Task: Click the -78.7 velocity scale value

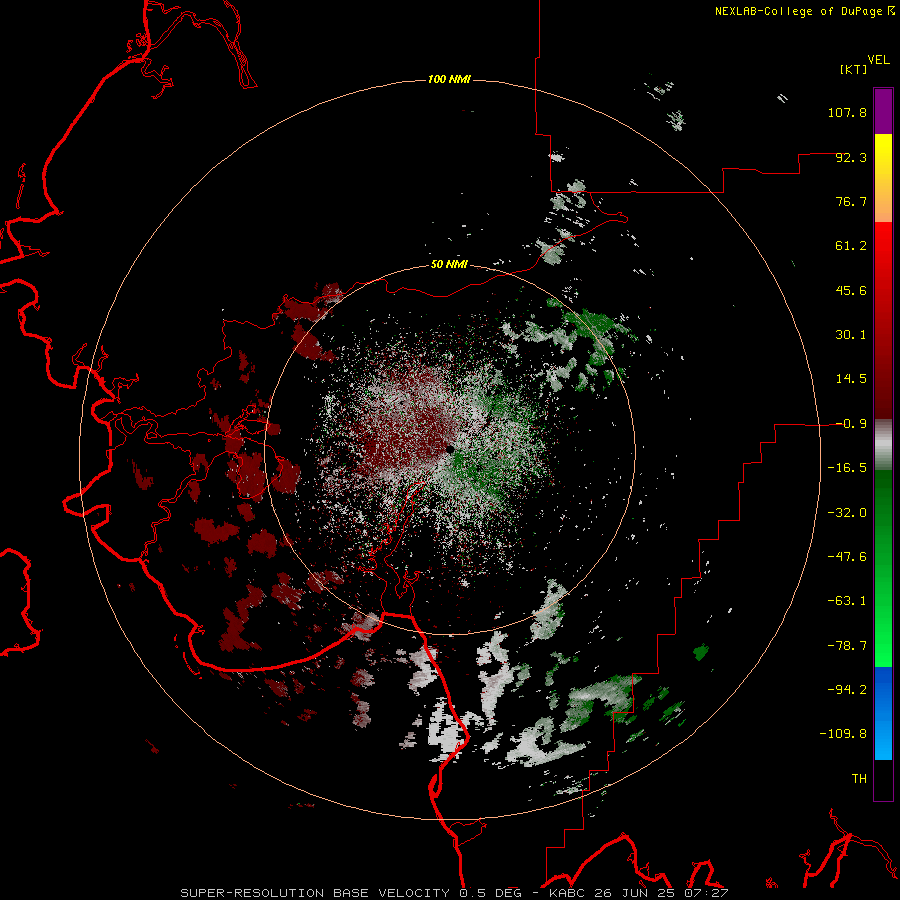Action: (847, 646)
